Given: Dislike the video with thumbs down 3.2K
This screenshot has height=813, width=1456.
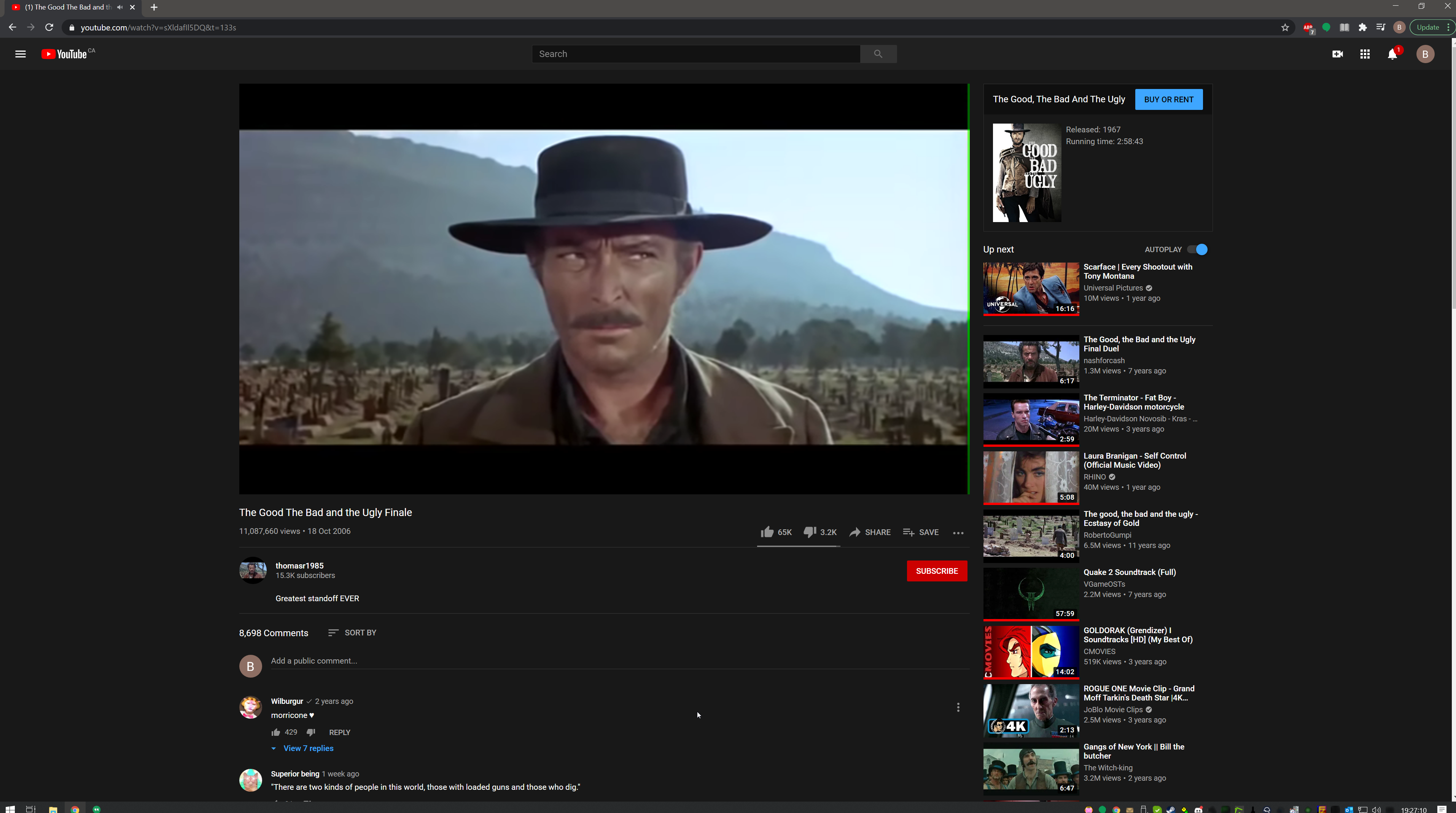Looking at the screenshot, I should coord(820,532).
